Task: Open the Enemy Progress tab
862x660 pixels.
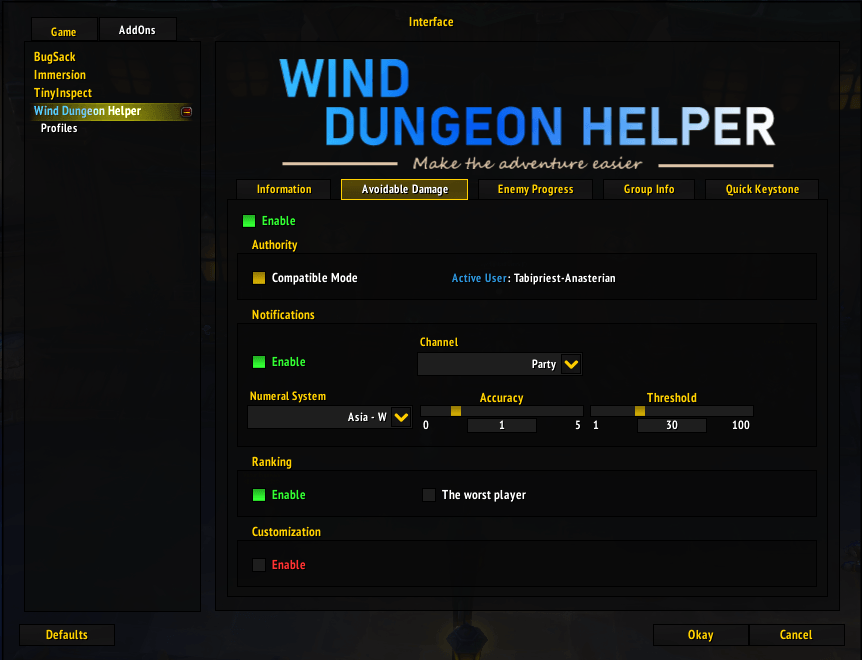Action: pos(535,190)
